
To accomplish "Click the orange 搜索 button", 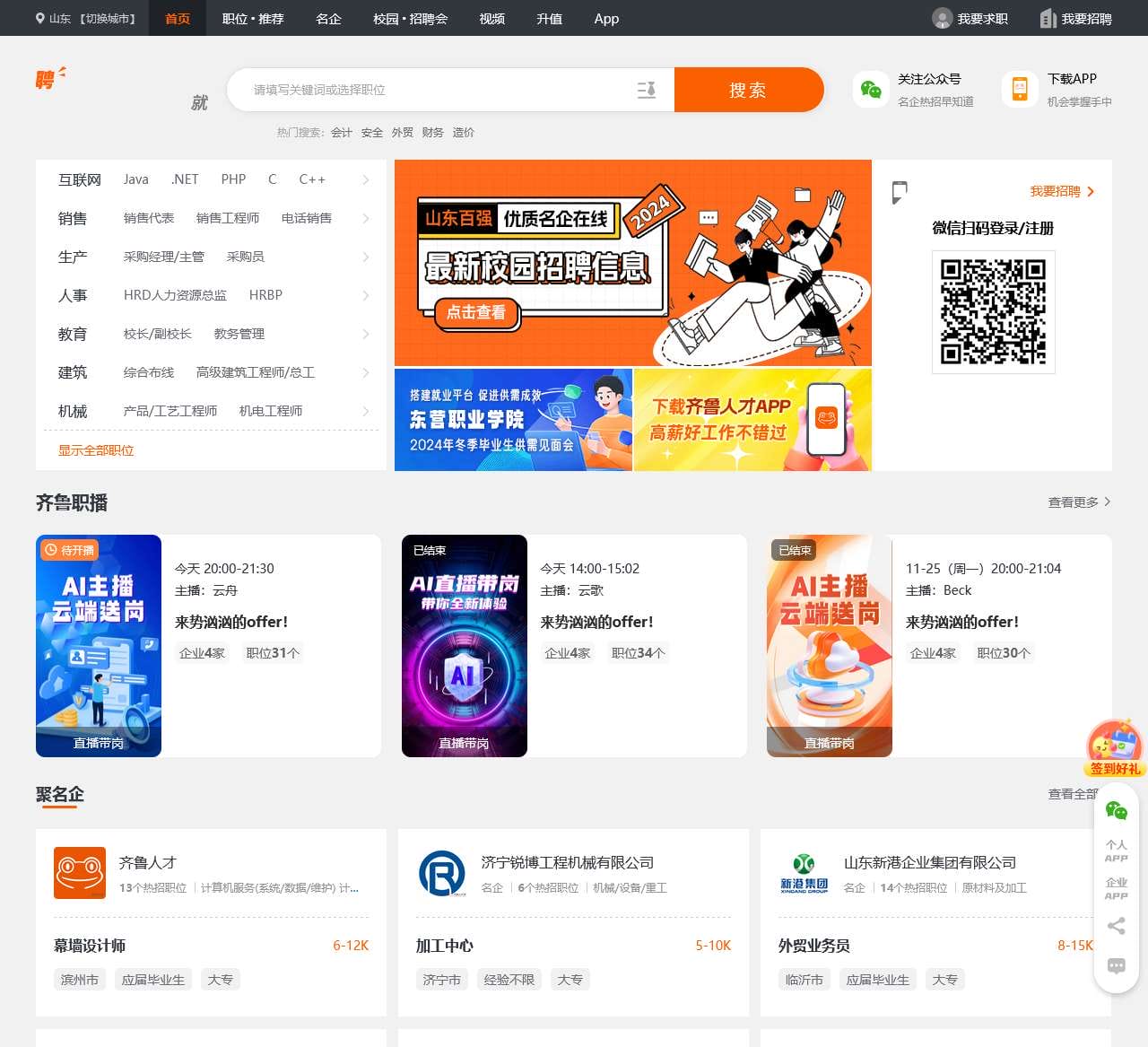I will (x=748, y=90).
